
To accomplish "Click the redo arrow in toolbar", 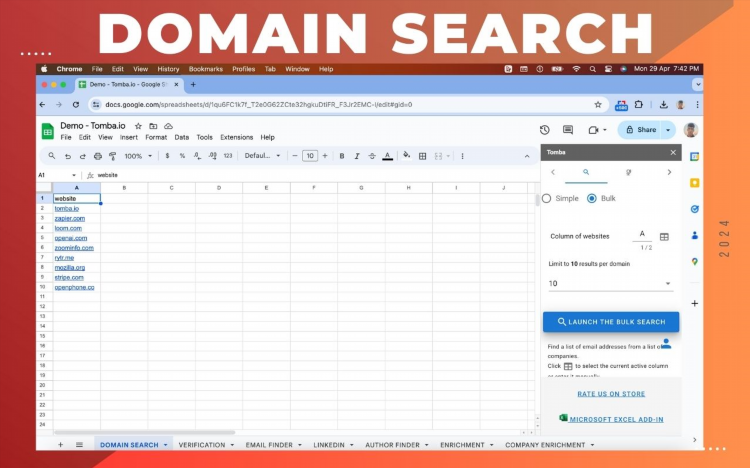I will point(83,156).
